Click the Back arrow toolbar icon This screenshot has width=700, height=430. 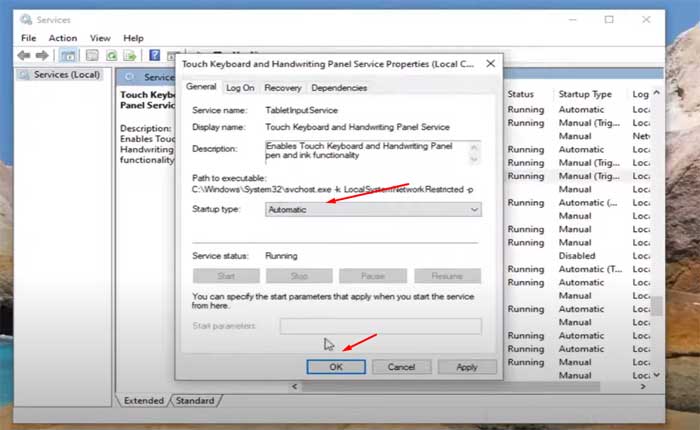[24, 55]
